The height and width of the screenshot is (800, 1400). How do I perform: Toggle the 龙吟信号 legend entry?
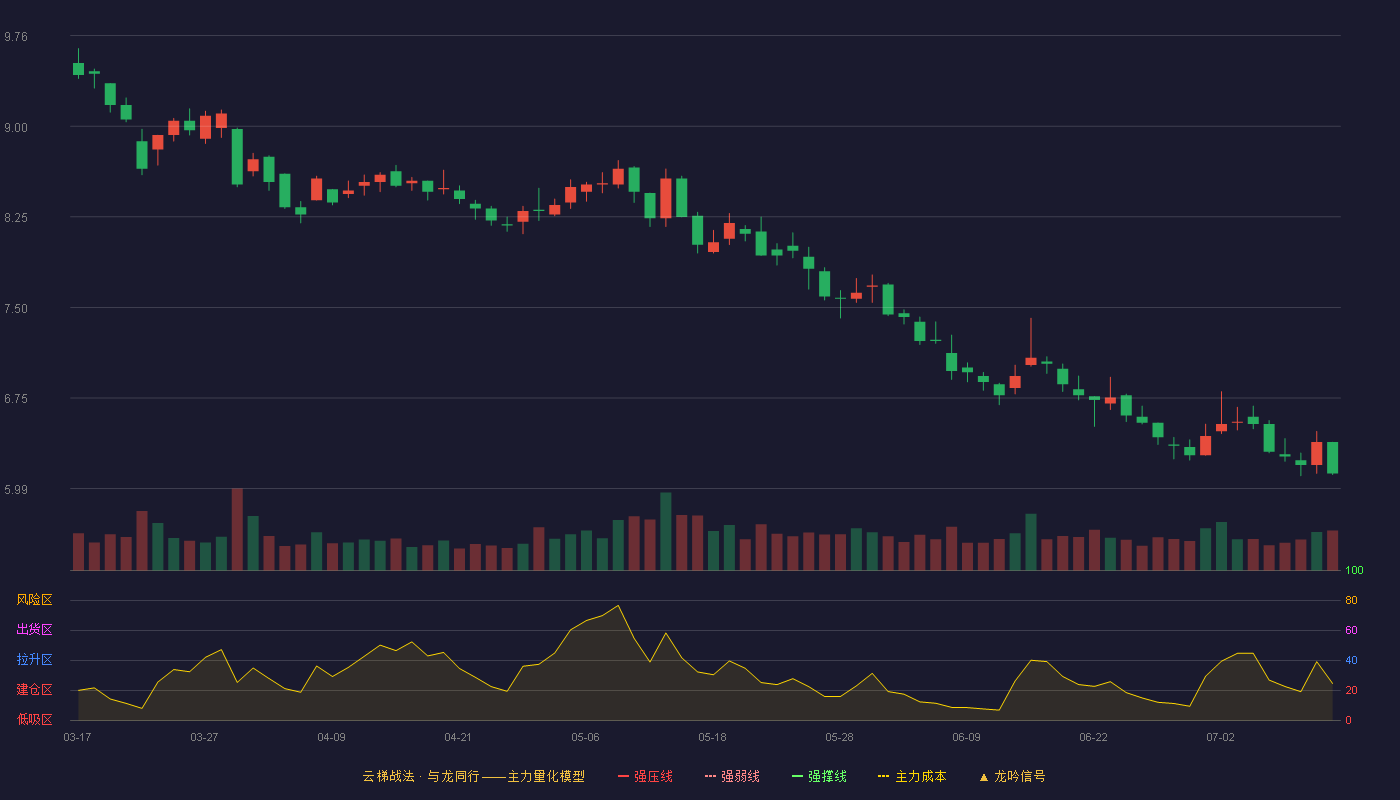[x=1011, y=776]
